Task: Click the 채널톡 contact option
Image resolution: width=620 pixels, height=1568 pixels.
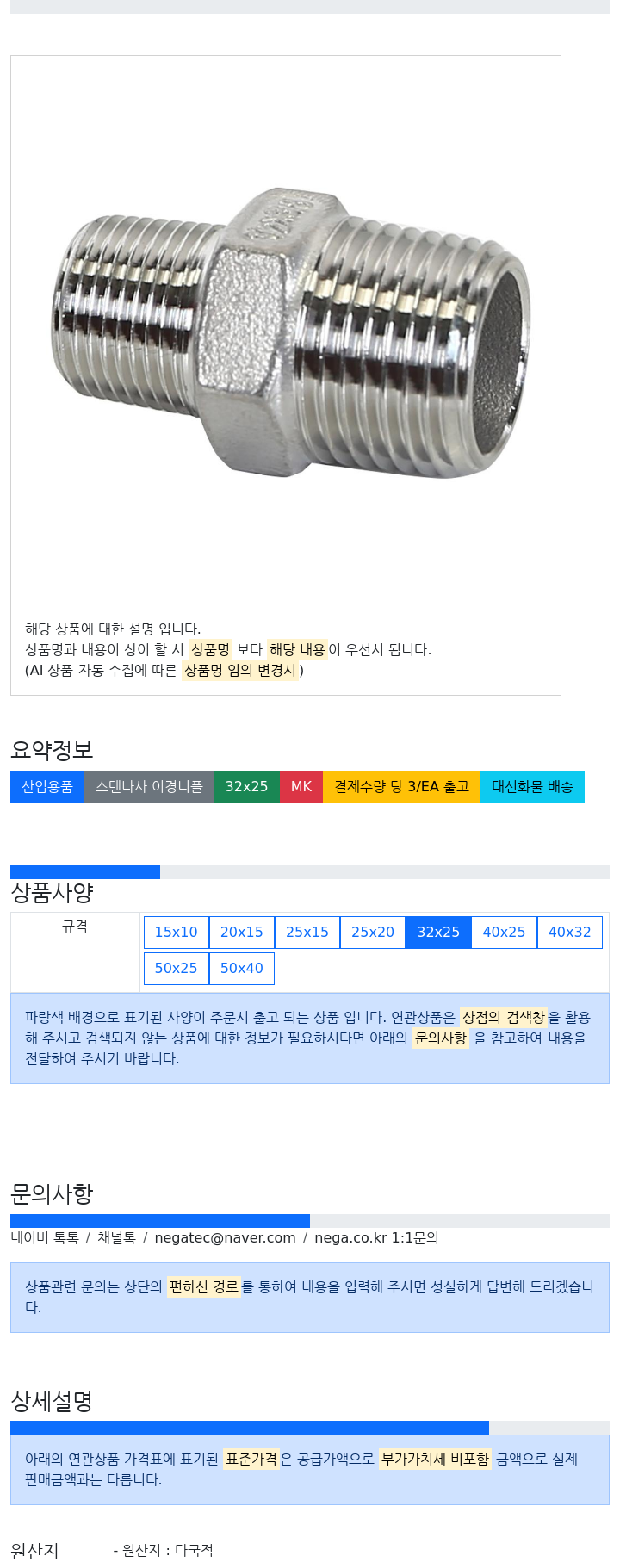Action: coord(116,1237)
